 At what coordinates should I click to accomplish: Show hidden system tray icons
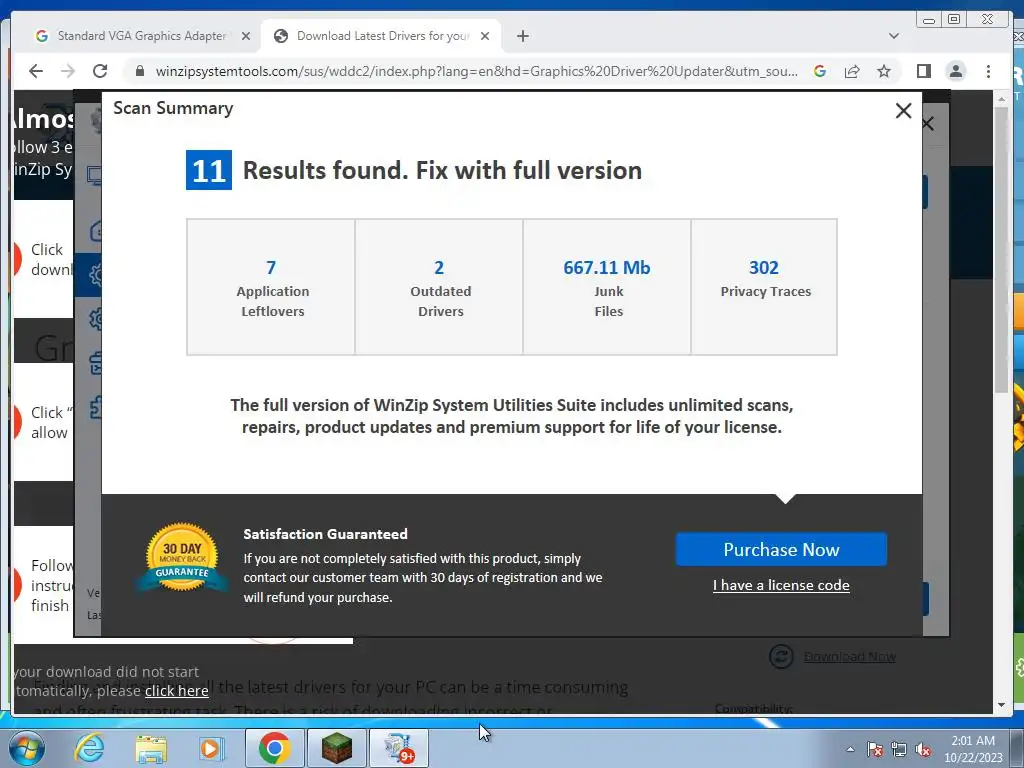tap(850, 750)
